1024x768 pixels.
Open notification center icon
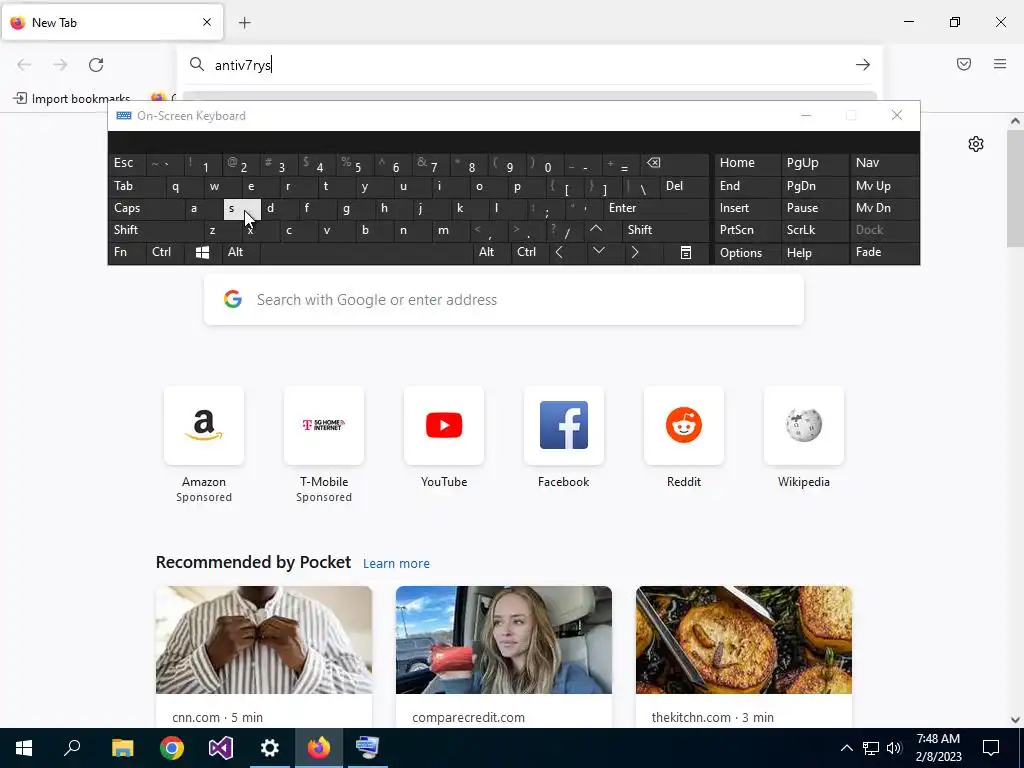[x=991, y=748]
